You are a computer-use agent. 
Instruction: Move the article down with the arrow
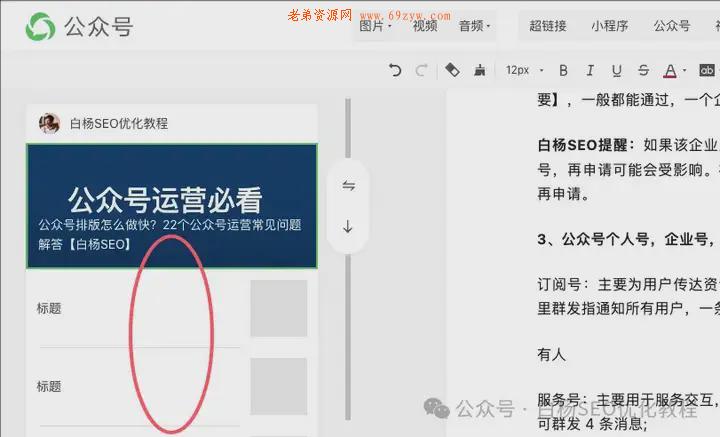pyautogui.click(x=348, y=226)
